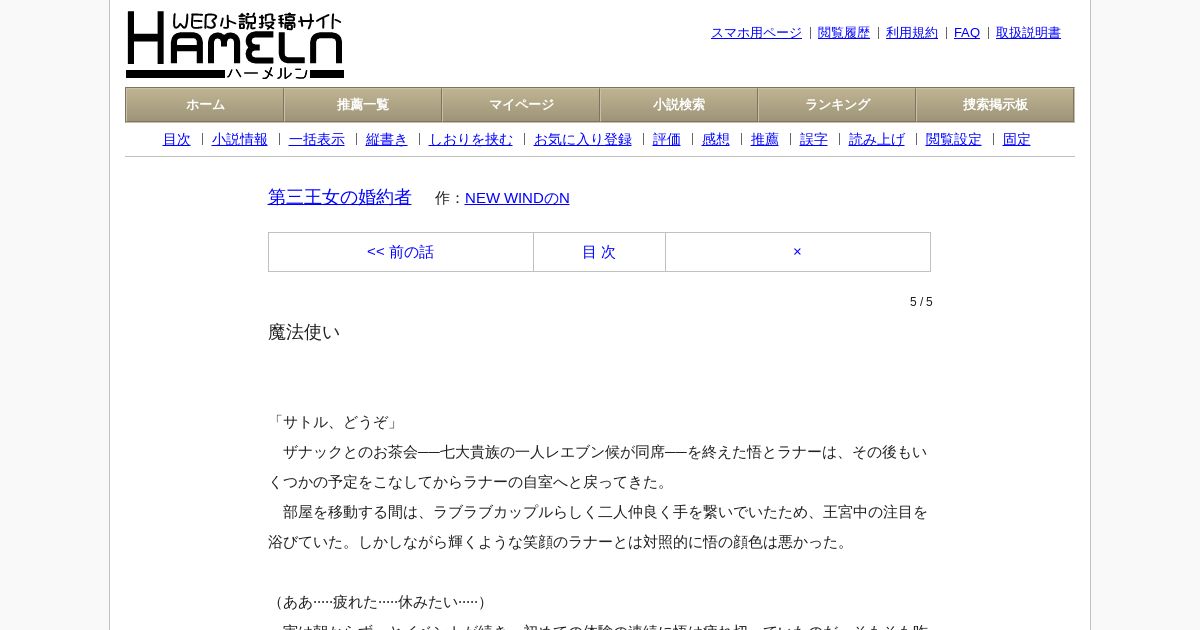Open the 捜索掲示板 nav tab
This screenshot has height=630, width=1200.
[995, 105]
